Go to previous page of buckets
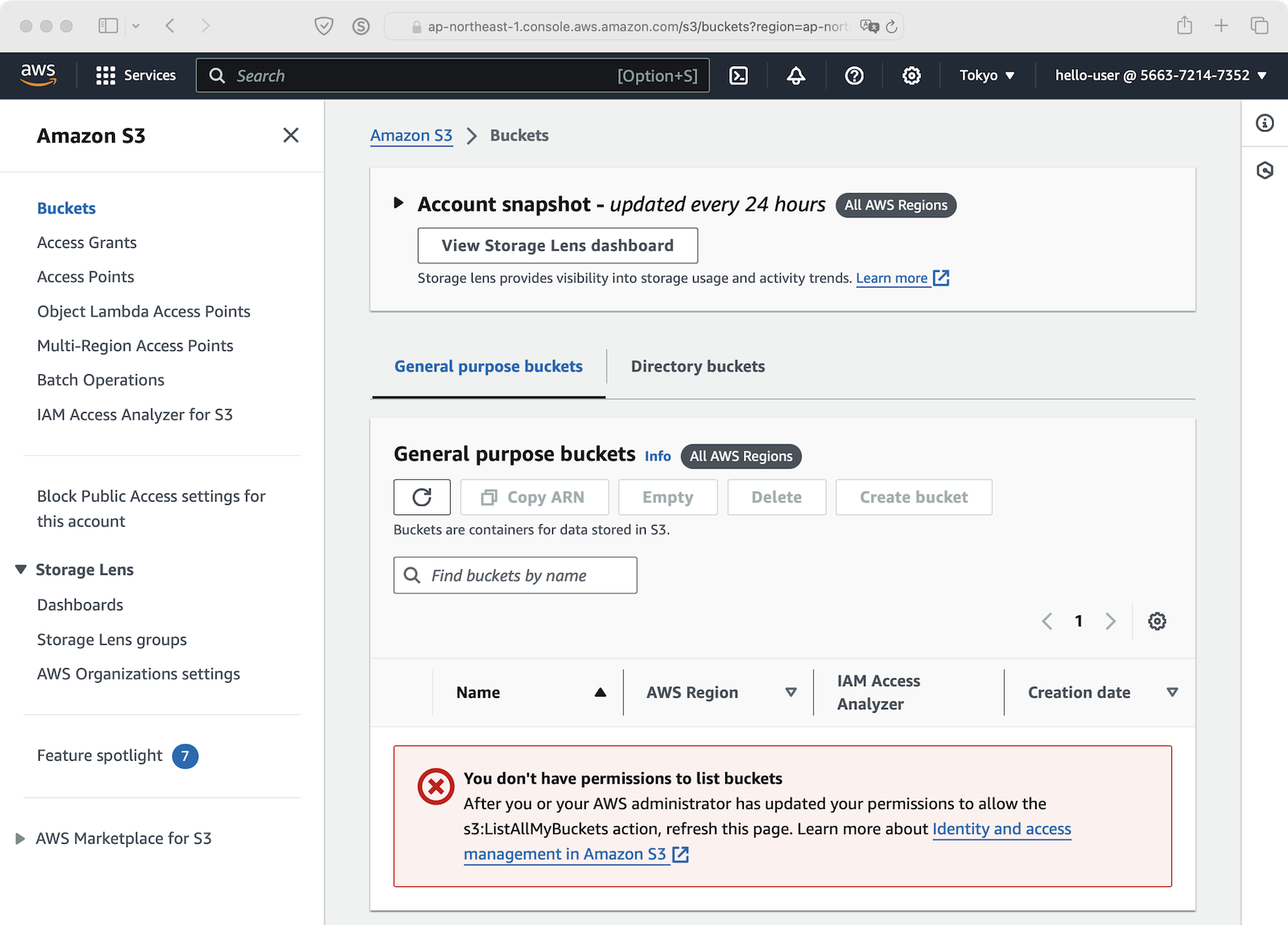This screenshot has width=1288, height=925. tap(1047, 621)
